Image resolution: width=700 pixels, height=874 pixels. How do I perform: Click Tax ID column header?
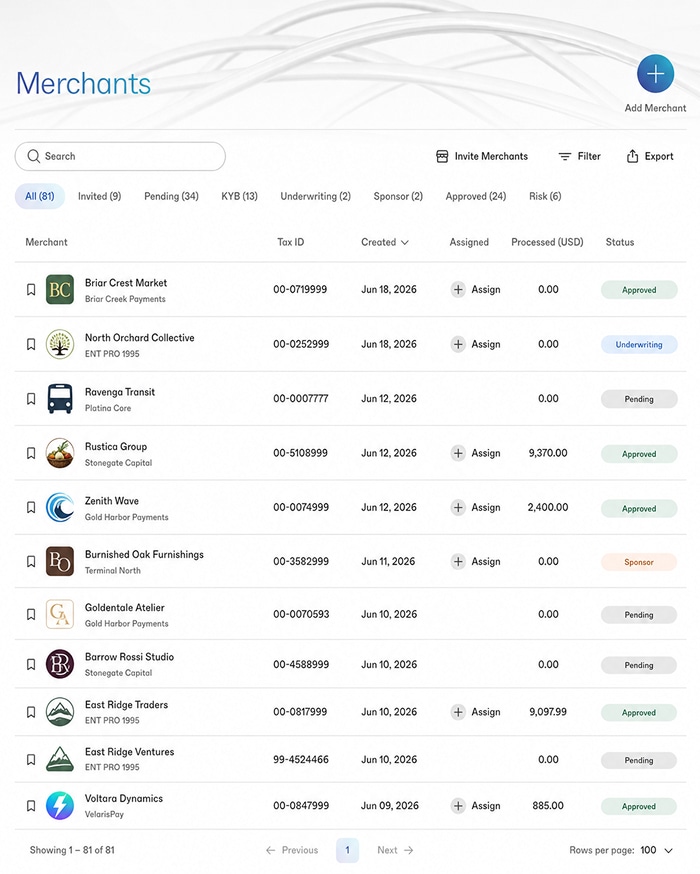point(290,242)
